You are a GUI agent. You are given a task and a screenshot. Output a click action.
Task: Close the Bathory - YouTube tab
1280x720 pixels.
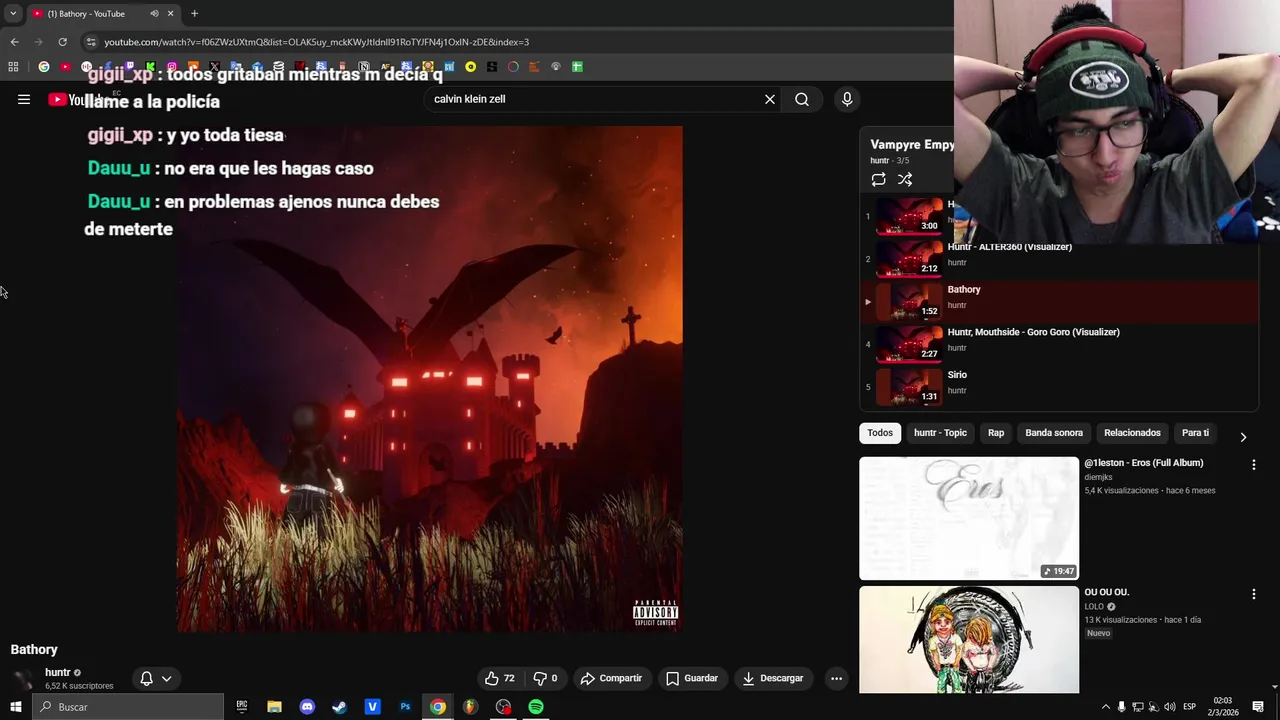click(170, 13)
